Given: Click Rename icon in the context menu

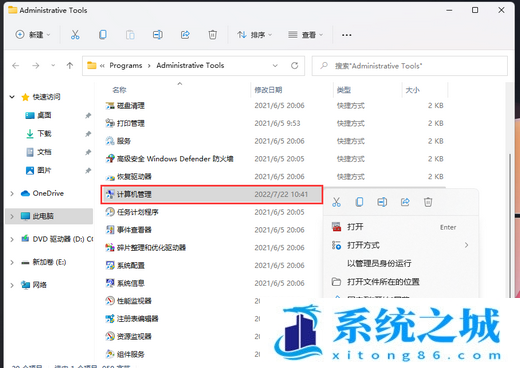Looking at the screenshot, I should point(382,202).
